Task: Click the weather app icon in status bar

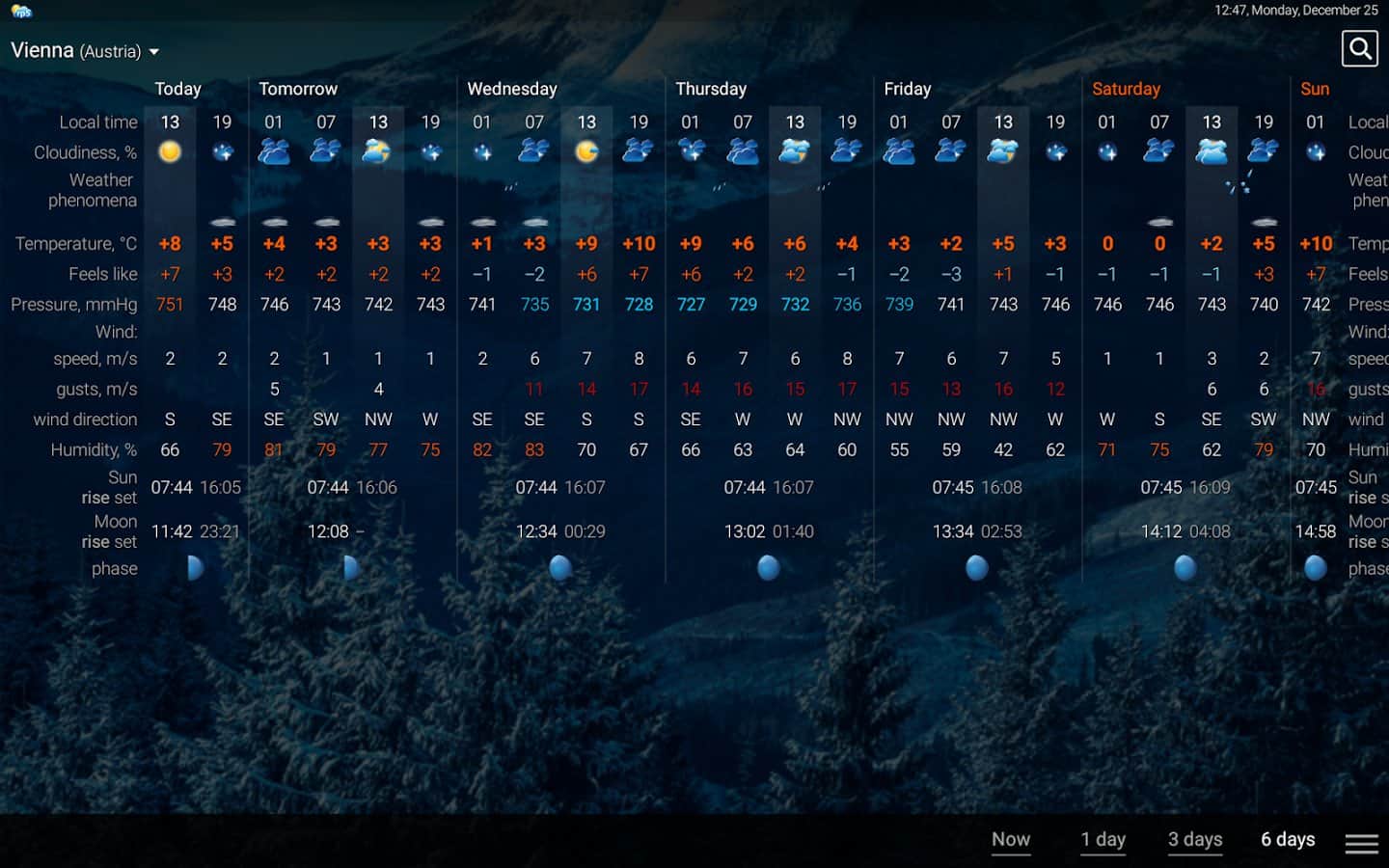Action: (21, 11)
